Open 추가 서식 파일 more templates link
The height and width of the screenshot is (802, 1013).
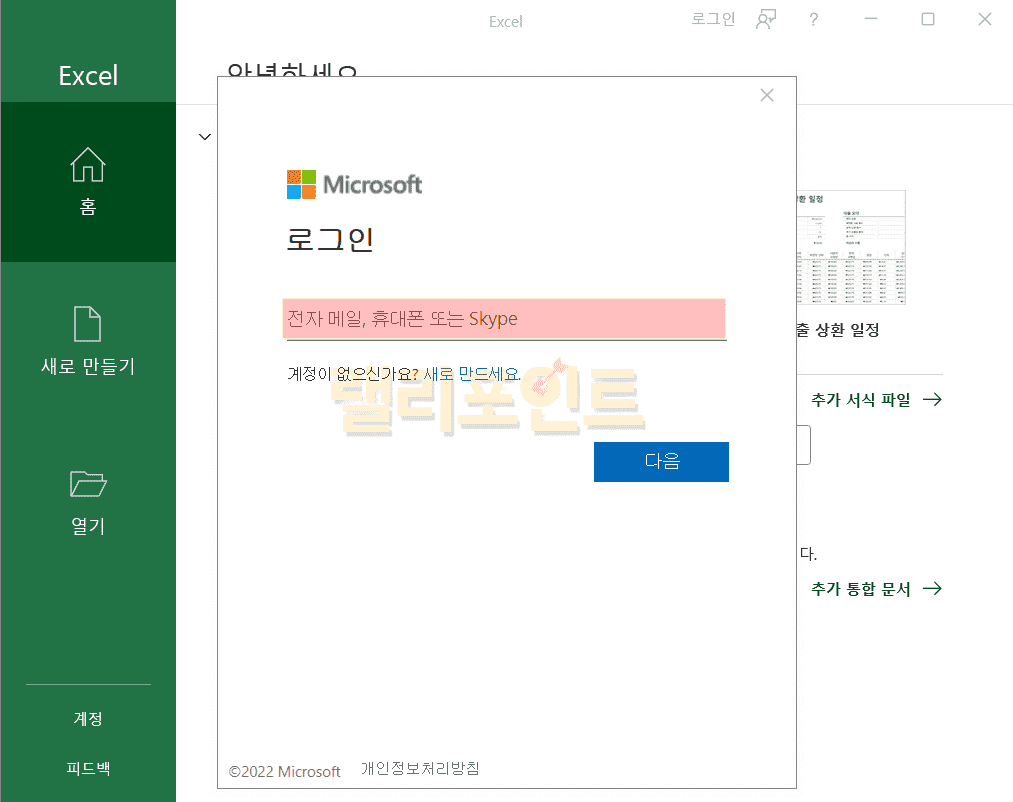[876, 400]
